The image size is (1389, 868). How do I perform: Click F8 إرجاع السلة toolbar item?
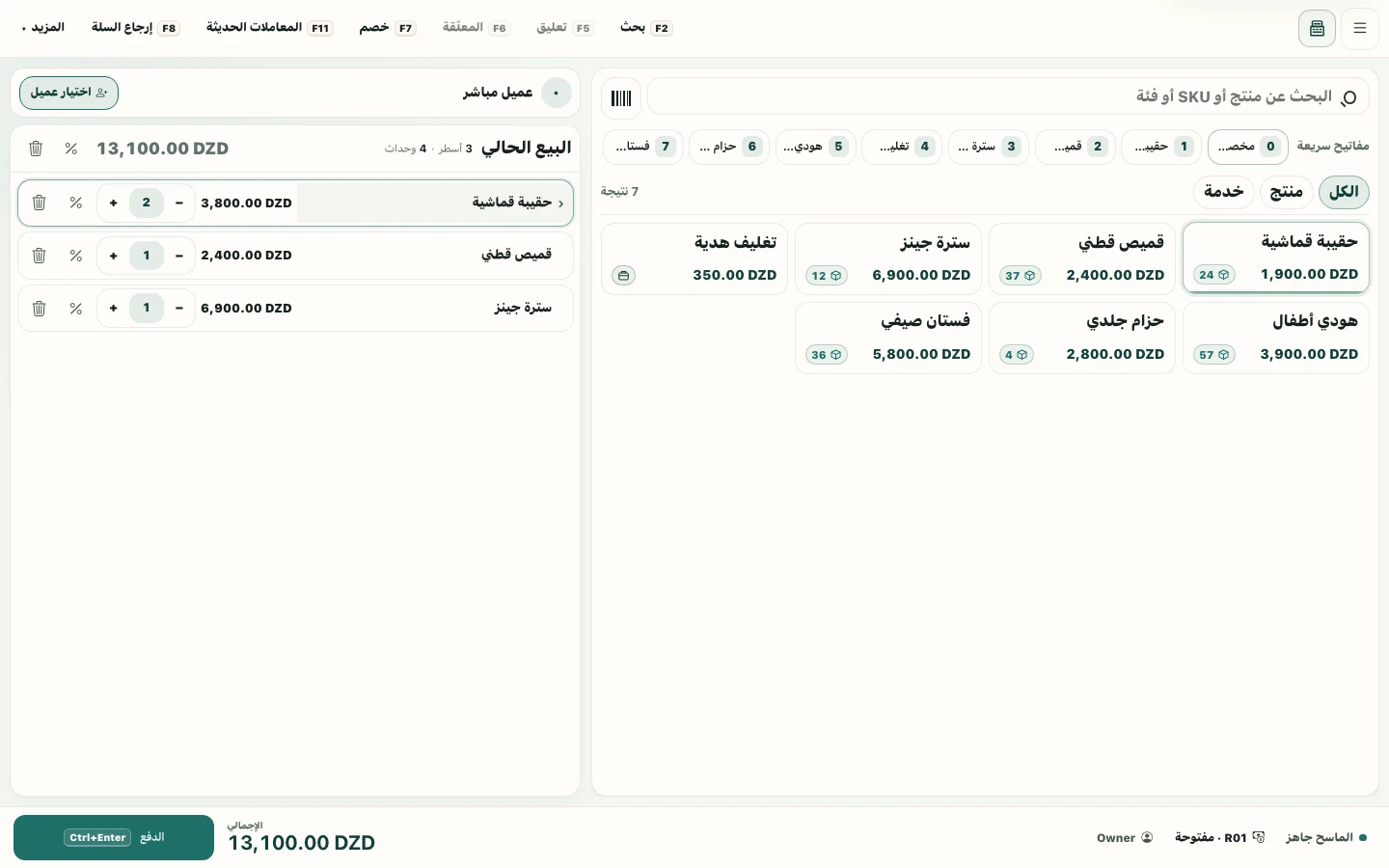pyautogui.click(x=135, y=27)
